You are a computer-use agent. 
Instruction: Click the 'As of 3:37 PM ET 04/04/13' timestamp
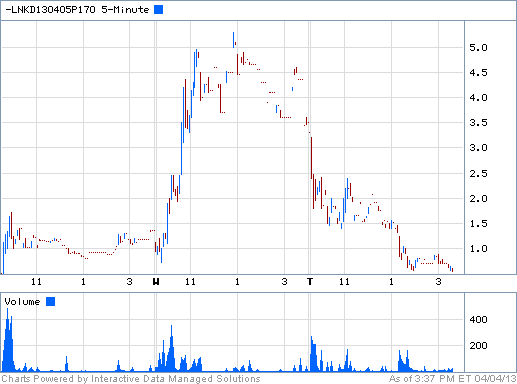tap(452, 379)
